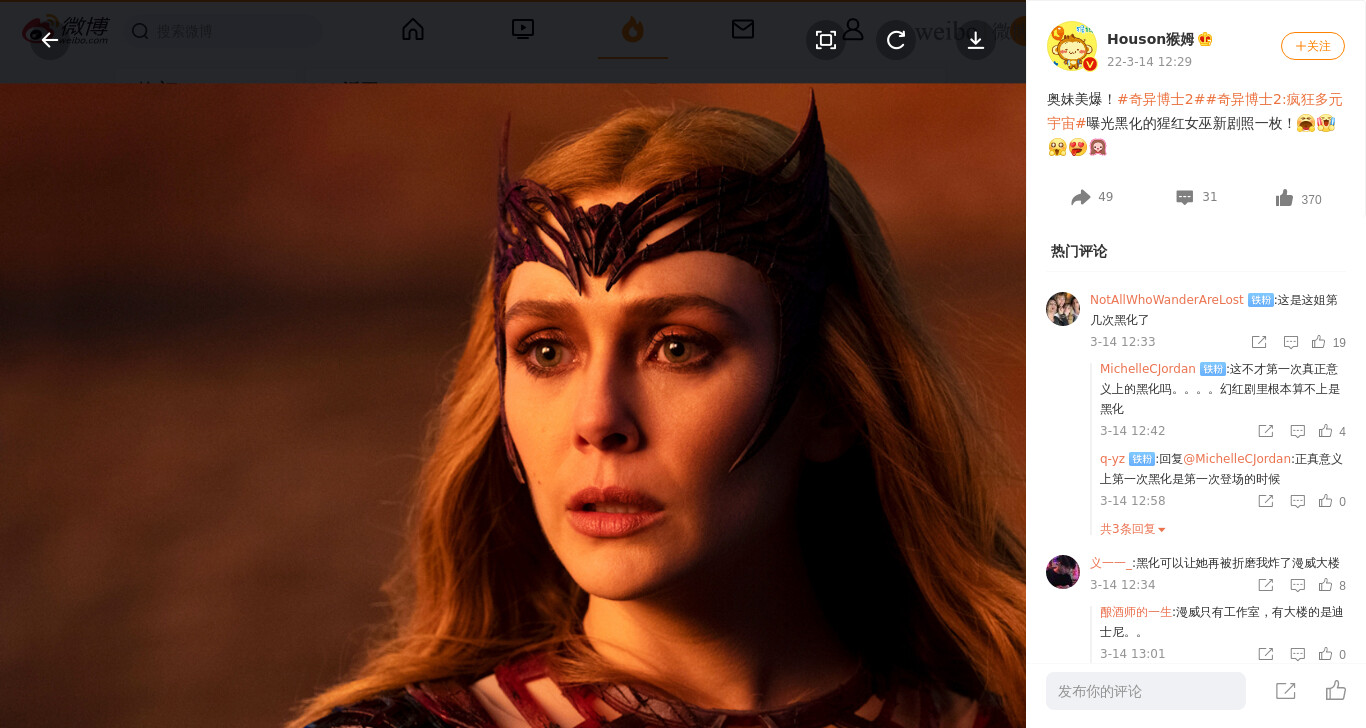The width and height of the screenshot is (1366, 728).
Task: Like NotAllWhoWanderAreLost comment with 19 likes
Action: tap(1328, 342)
